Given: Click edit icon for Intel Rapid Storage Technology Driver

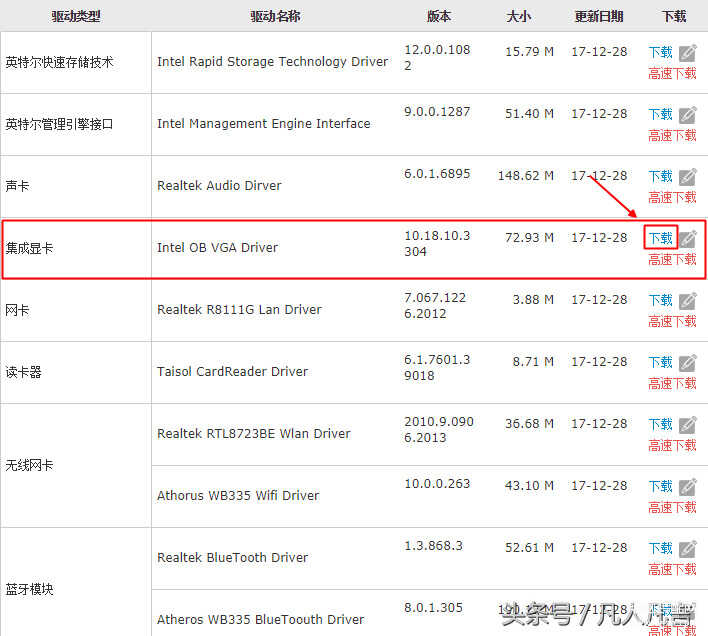Looking at the screenshot, I should pyautogui.click(x=688, y=53).
